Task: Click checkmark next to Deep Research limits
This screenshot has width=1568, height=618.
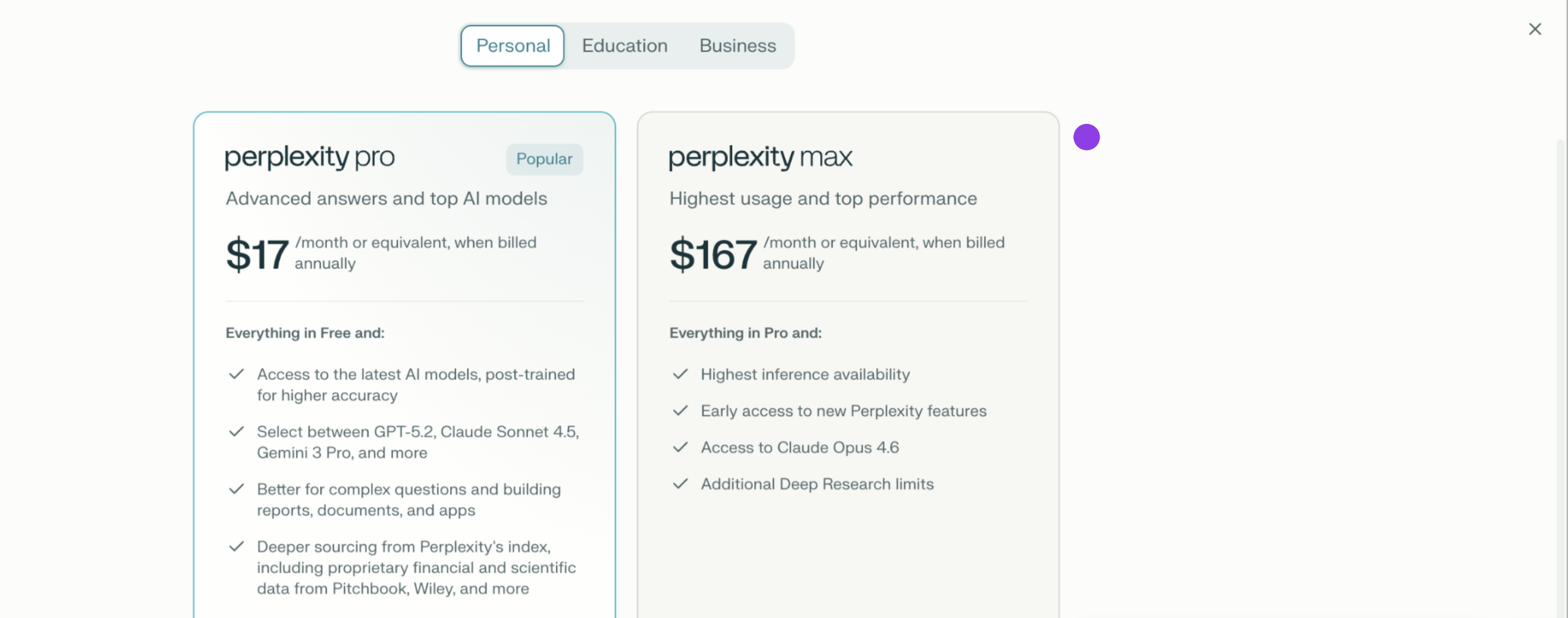Action: 680,483
